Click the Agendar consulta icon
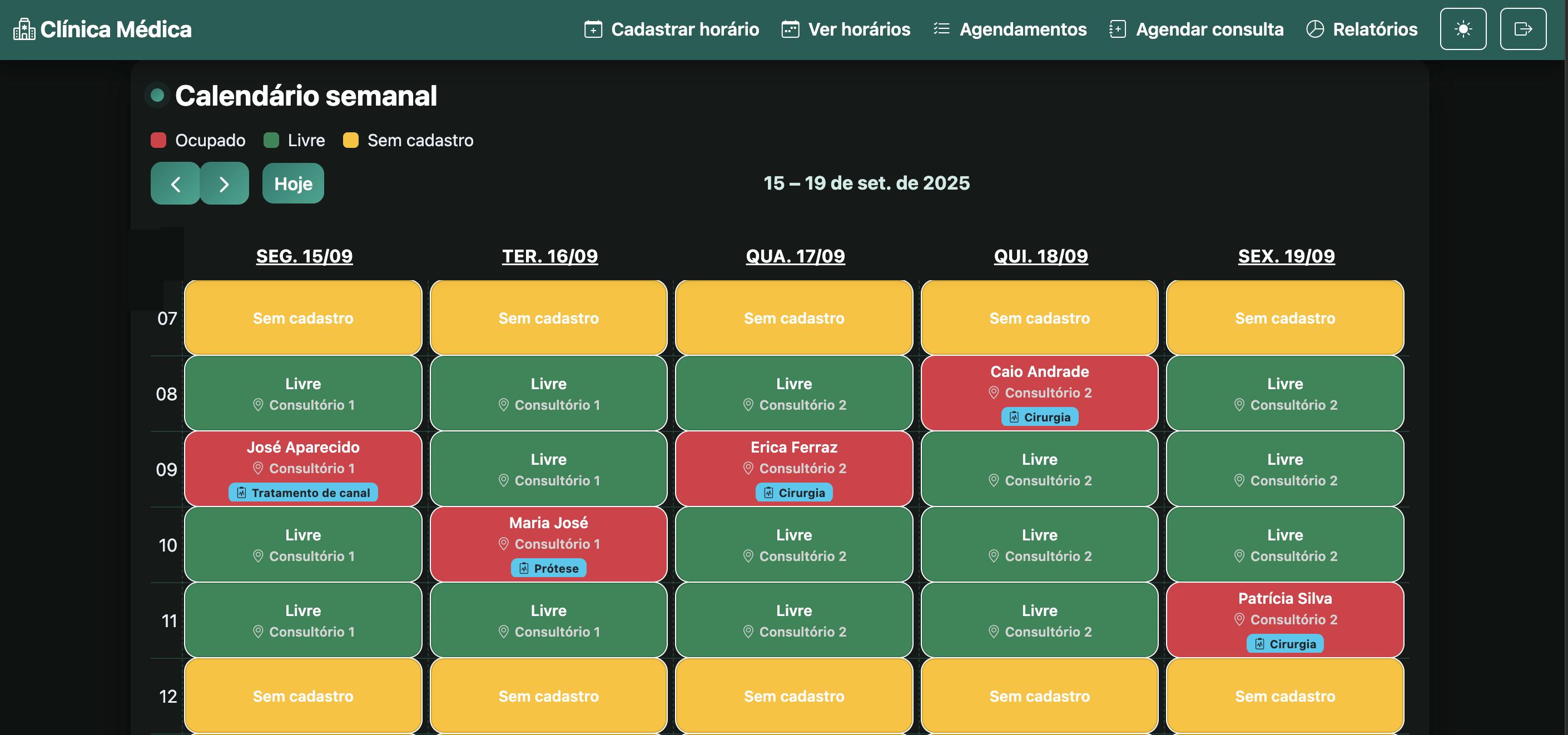Screen dimensions: 1568x735 tap(1117, 28)
